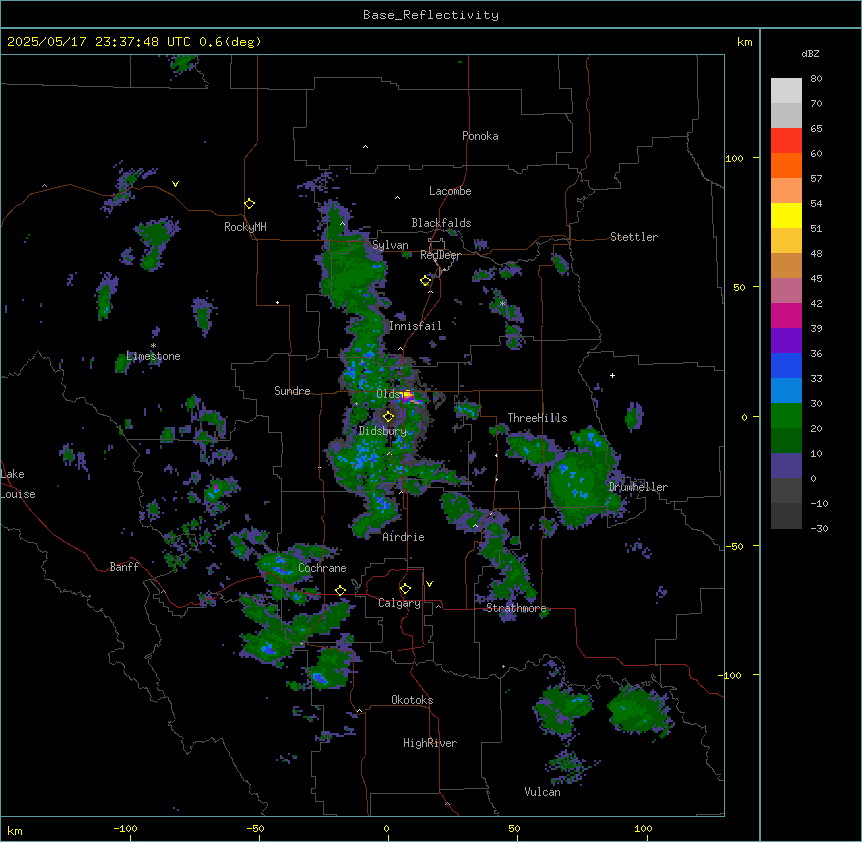Click the RedDeer city label

(440, 255)
